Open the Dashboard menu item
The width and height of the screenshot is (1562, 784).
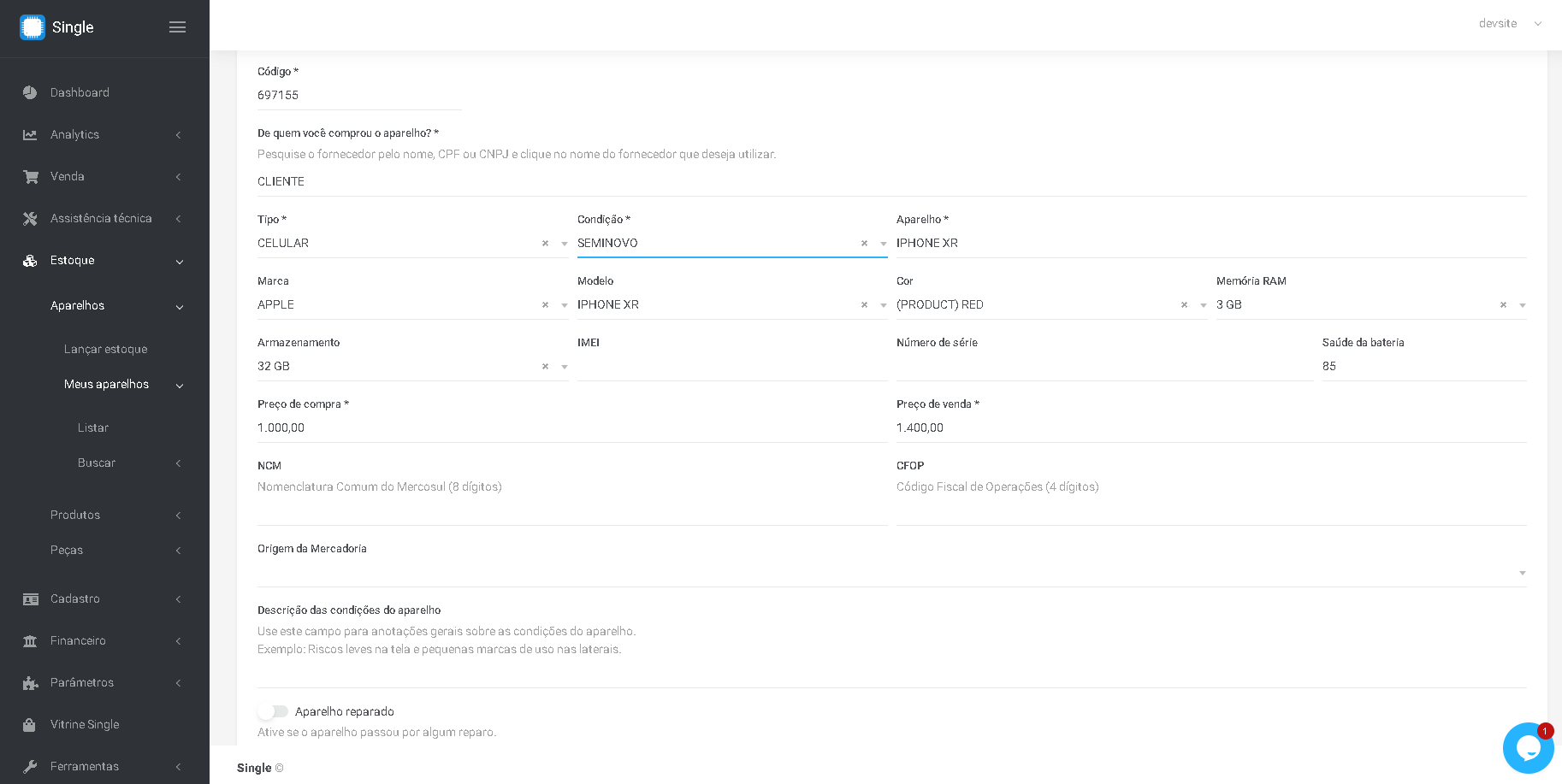[x=80, y=92]
